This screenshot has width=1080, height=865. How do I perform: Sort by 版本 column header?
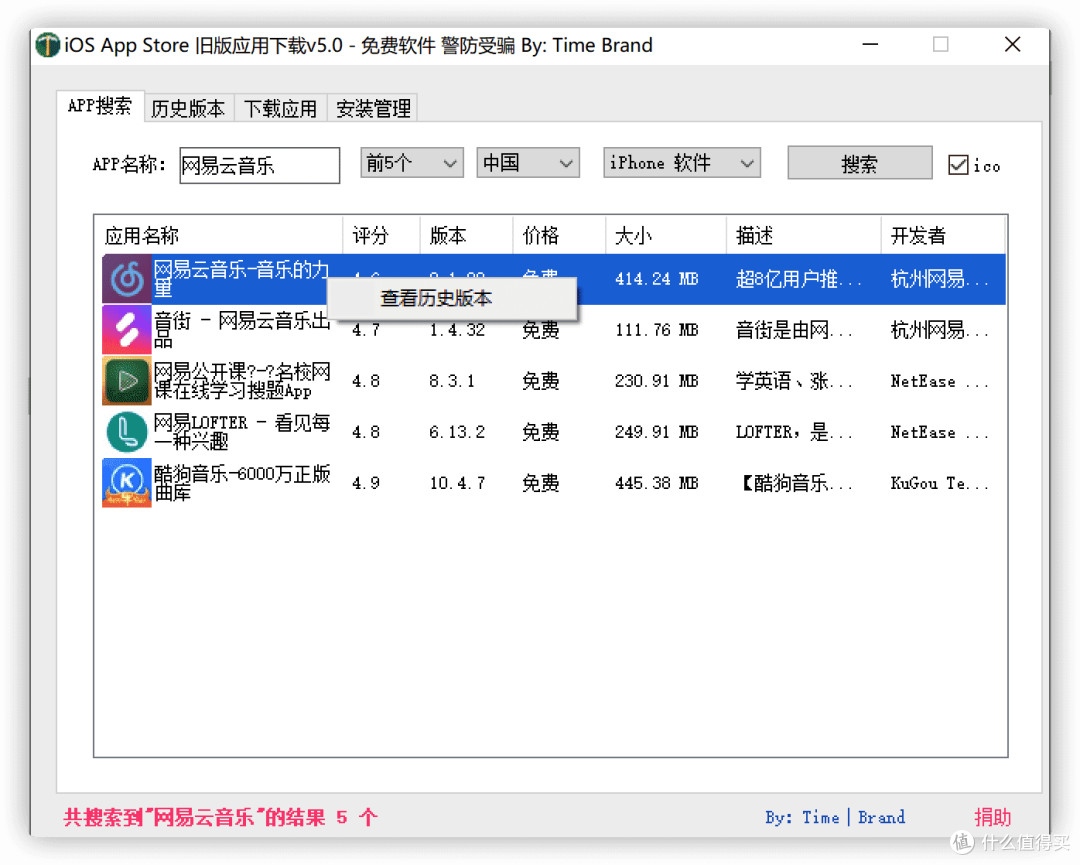pos(466,236)
